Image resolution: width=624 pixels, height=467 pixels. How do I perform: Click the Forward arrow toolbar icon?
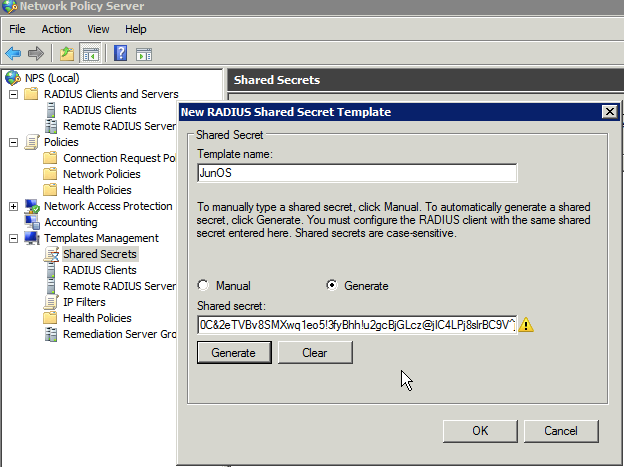[36, 53]
